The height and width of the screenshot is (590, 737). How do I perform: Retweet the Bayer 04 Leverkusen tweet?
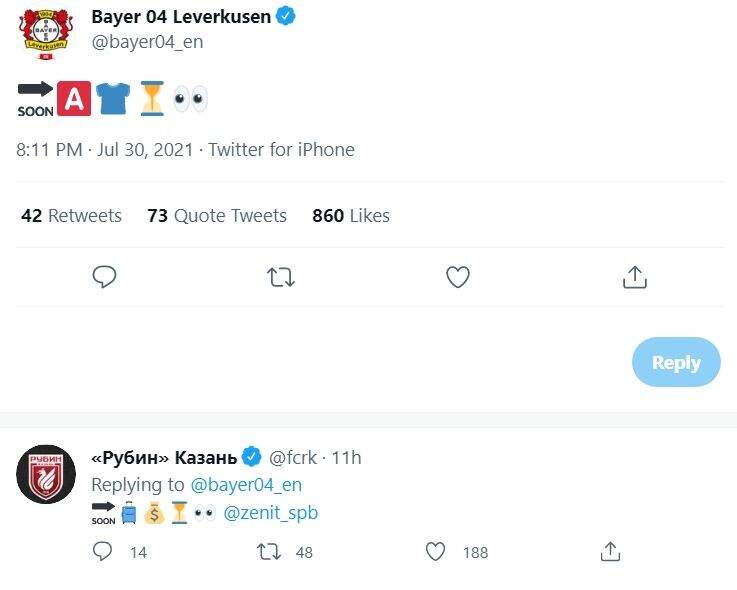pyautogui.click(x=281, y=277)
